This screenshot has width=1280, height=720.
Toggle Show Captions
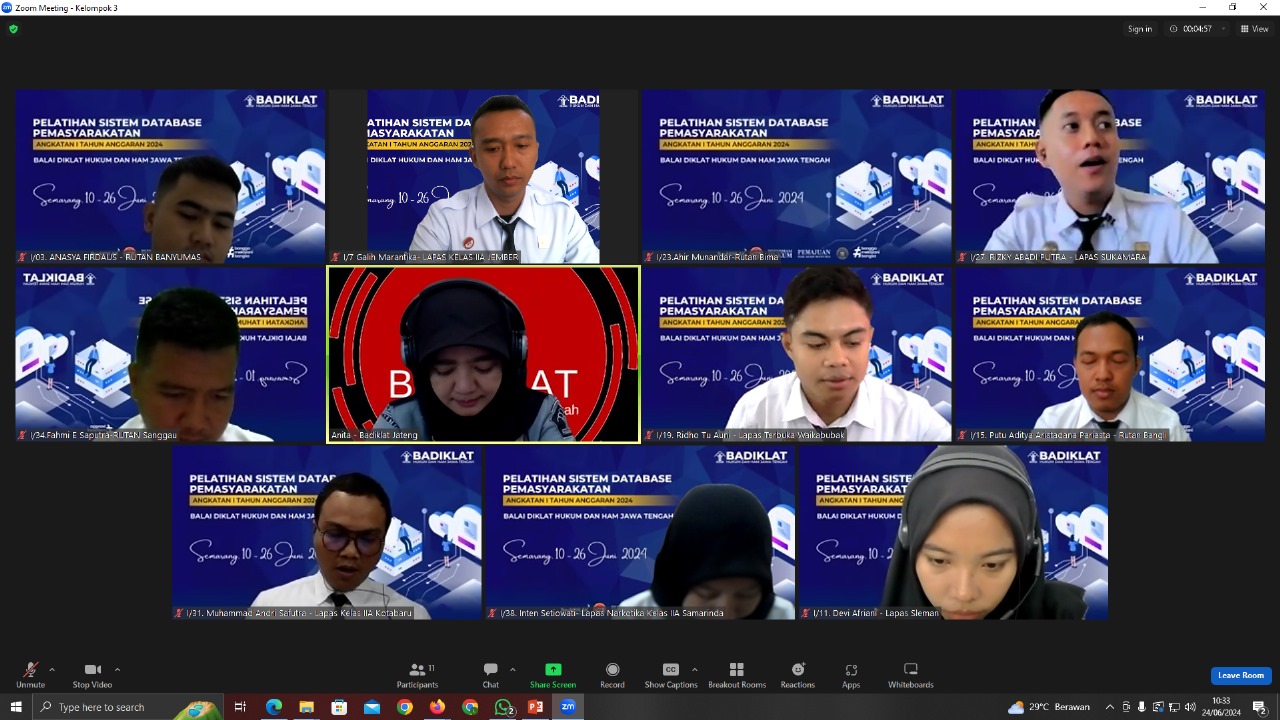coord(670,671)
